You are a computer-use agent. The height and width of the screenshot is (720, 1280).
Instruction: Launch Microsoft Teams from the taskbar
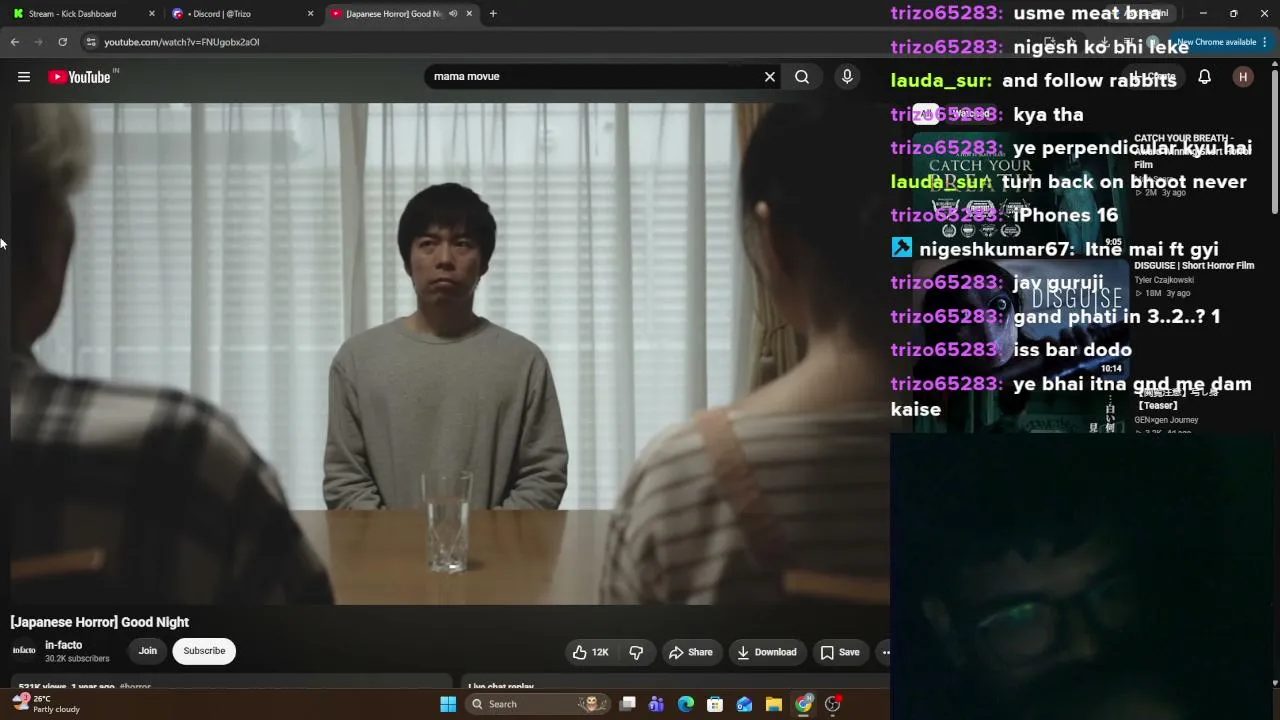pos(656,704)
